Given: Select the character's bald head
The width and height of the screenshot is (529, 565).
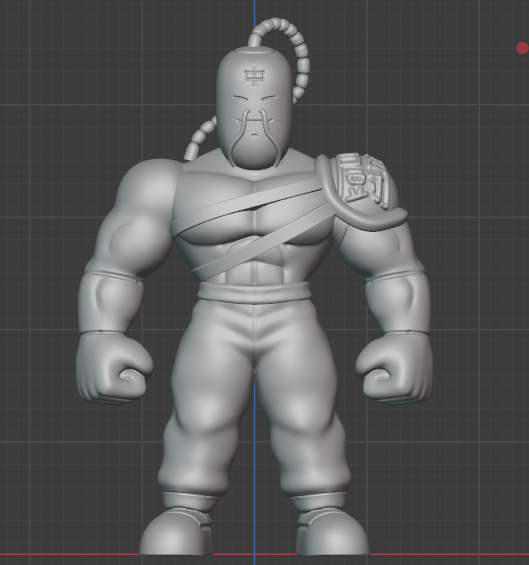Looking at the screenshot, I should tap(254, 108).
